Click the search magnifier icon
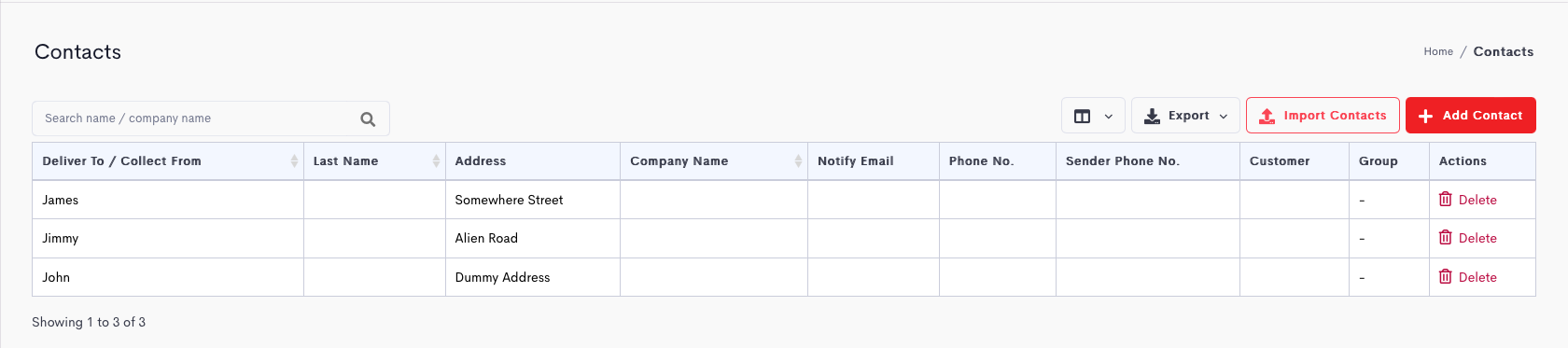 click(368, 118)
